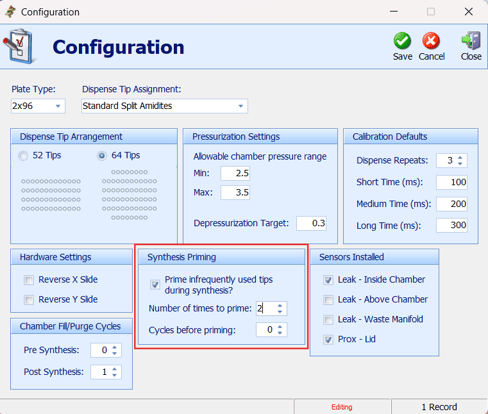Screen dimensions: 488x414
Task: Click the app icon in title bar
Action: [10, 12]
